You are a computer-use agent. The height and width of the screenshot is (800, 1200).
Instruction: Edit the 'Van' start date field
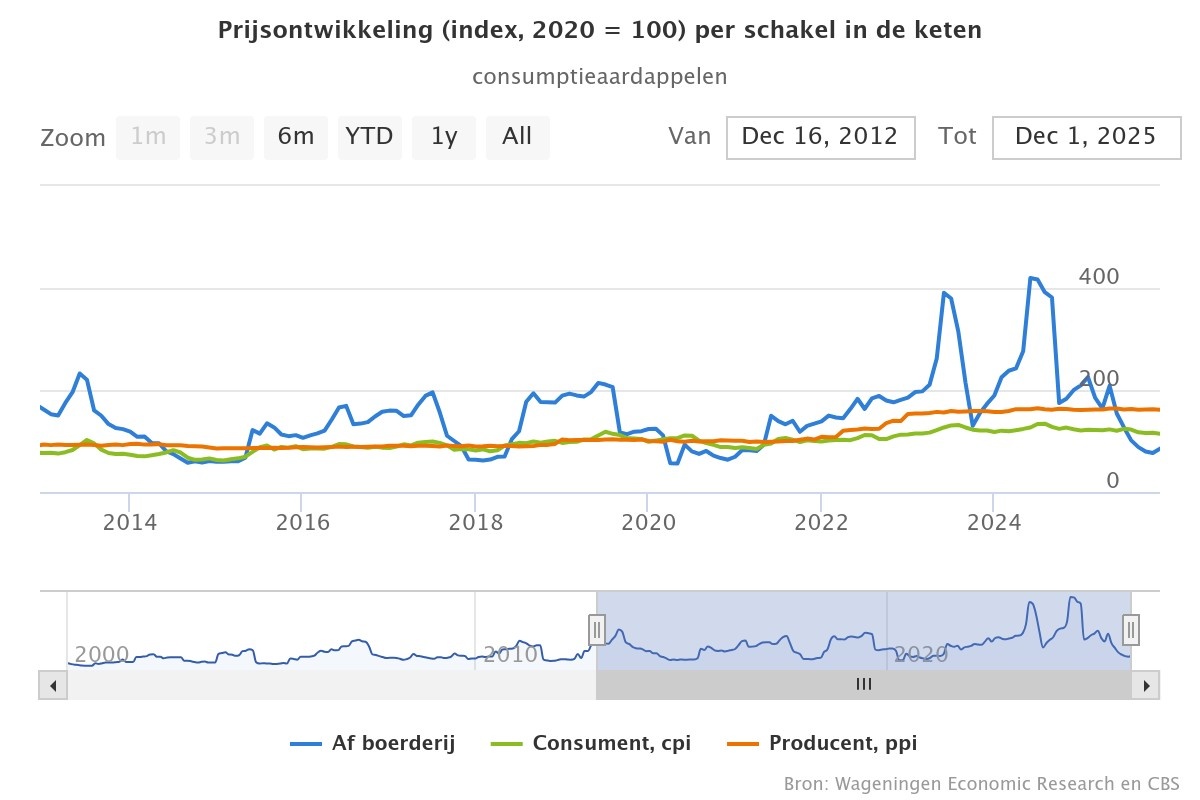tap(820, 137)
